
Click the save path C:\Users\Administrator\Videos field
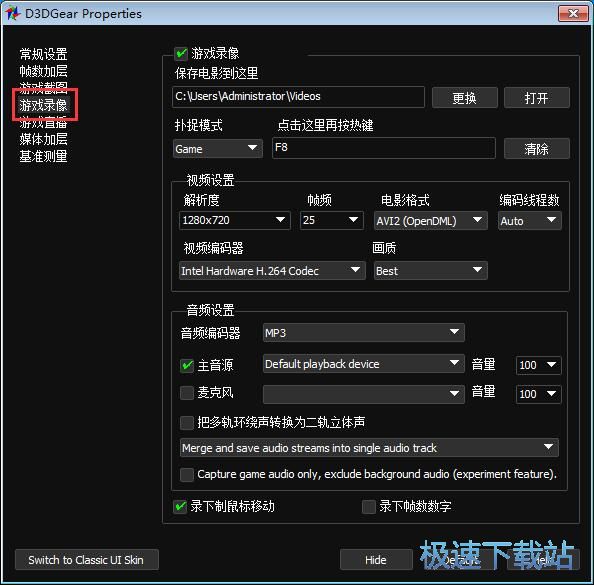[x=298, y=97]
